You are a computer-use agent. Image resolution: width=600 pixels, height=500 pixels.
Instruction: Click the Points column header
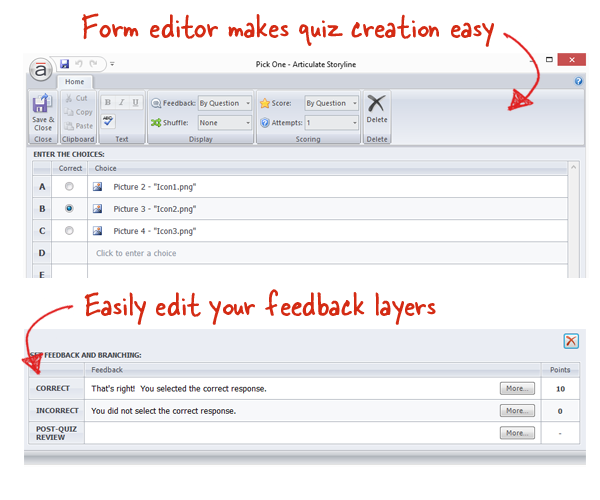(560, 370)
